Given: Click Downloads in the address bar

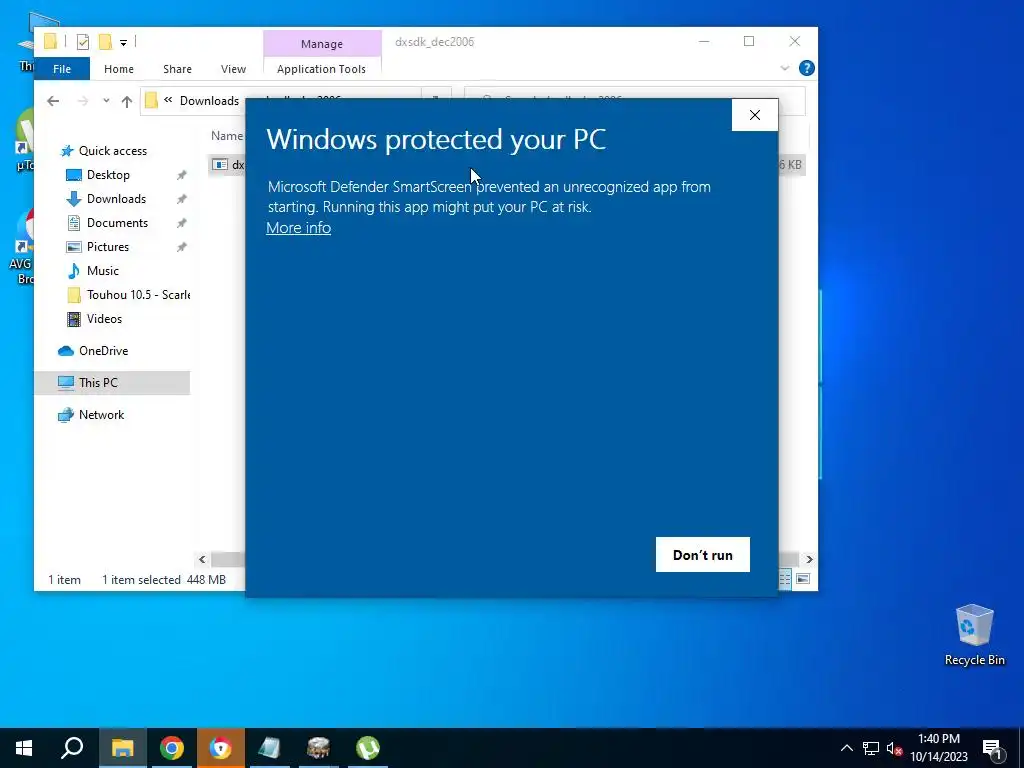Looking at the screenshot, I should (x=209, y=101).
